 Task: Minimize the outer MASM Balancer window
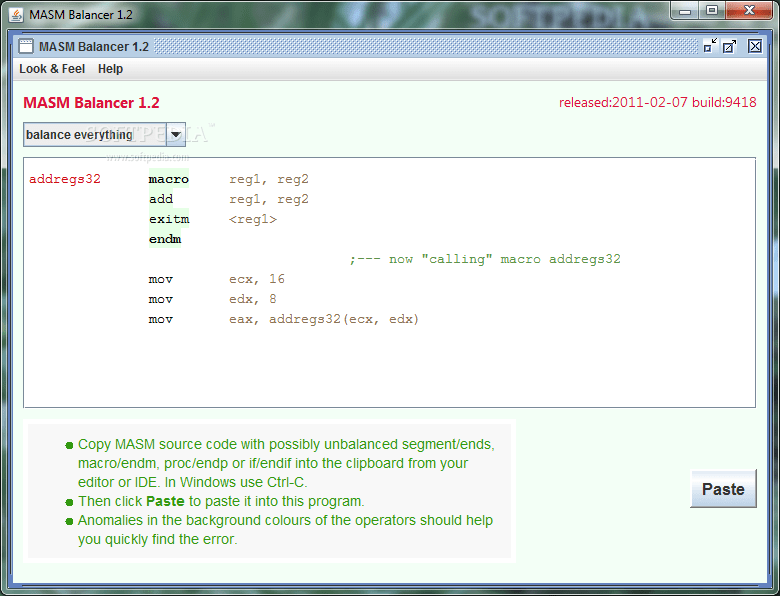(685, 10)
